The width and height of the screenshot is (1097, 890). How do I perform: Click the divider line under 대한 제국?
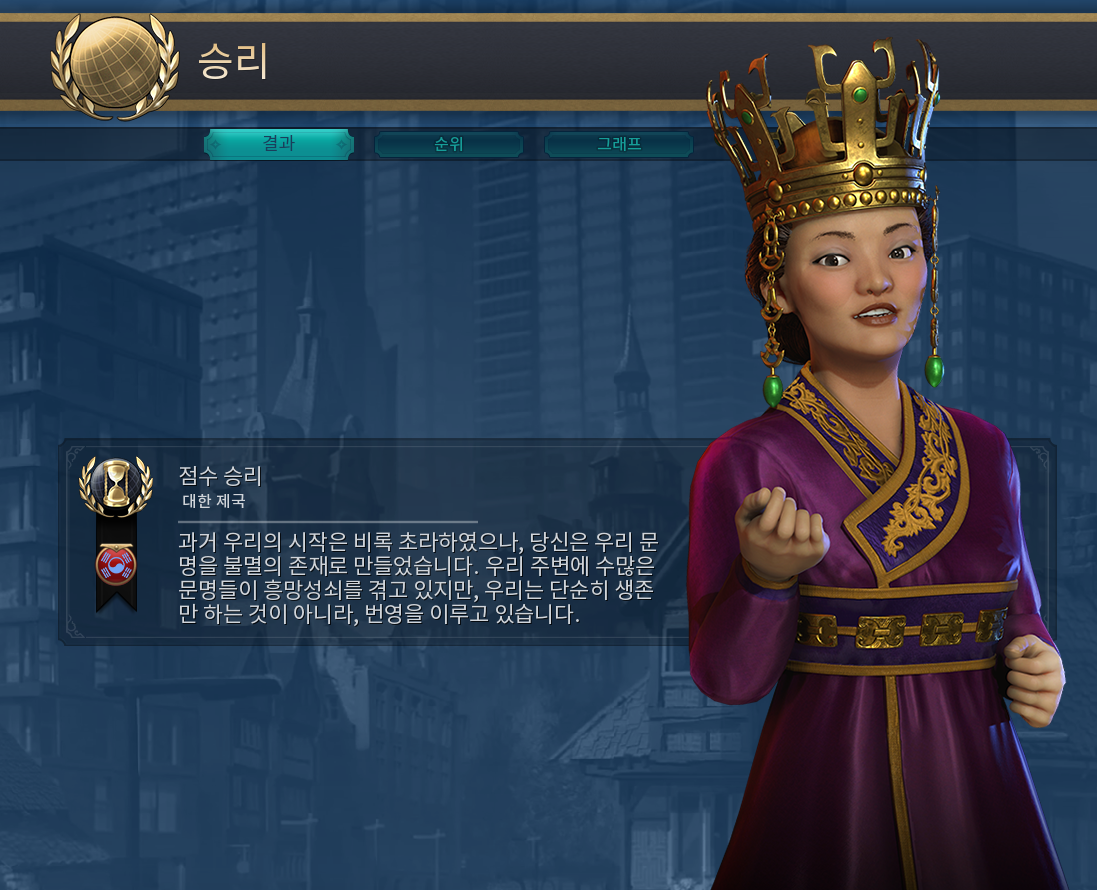point(327,521)
